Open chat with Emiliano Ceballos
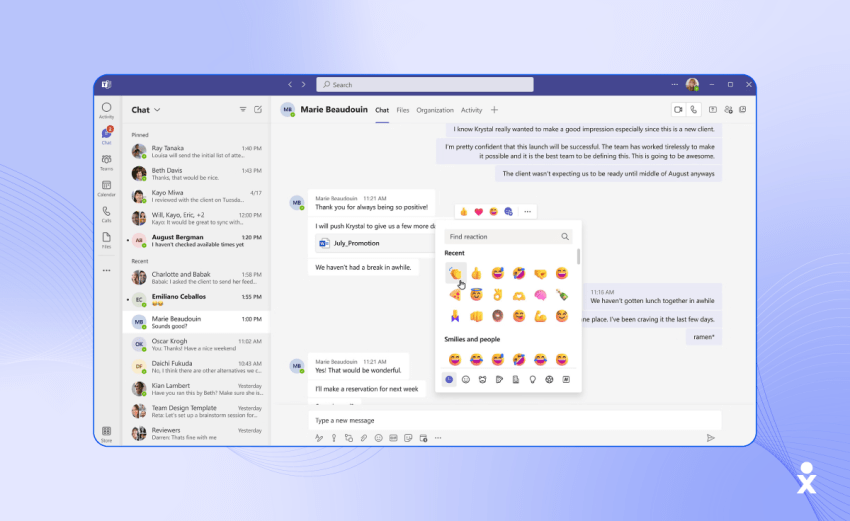 (196, 300)
